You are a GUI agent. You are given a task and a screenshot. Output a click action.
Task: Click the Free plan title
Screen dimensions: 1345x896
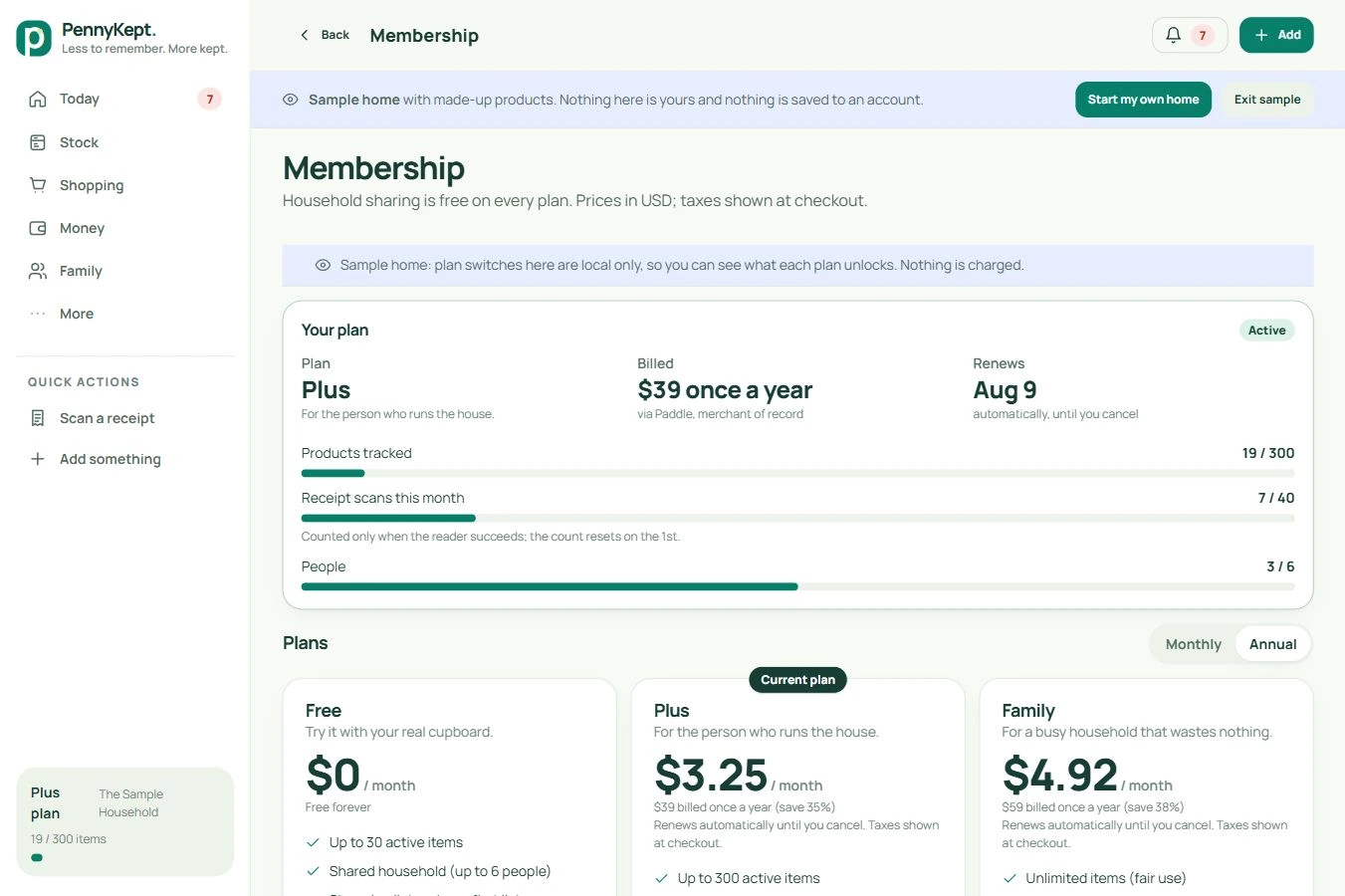324,711
